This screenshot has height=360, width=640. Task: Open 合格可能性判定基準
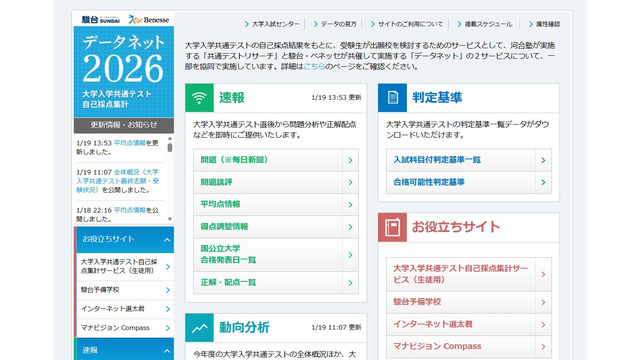tap(469, 182)
